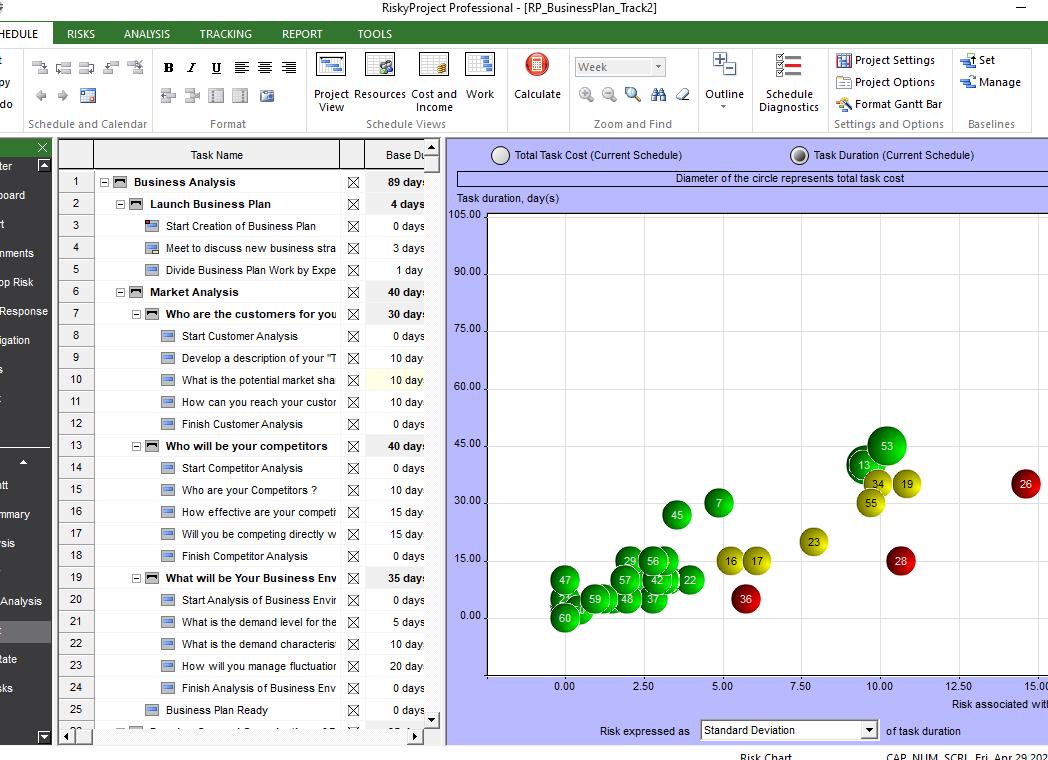Click the zoom out magnifier icon
Image resolution: width=1048 pixels, height=760 pixels.
(x=609, y=95)
